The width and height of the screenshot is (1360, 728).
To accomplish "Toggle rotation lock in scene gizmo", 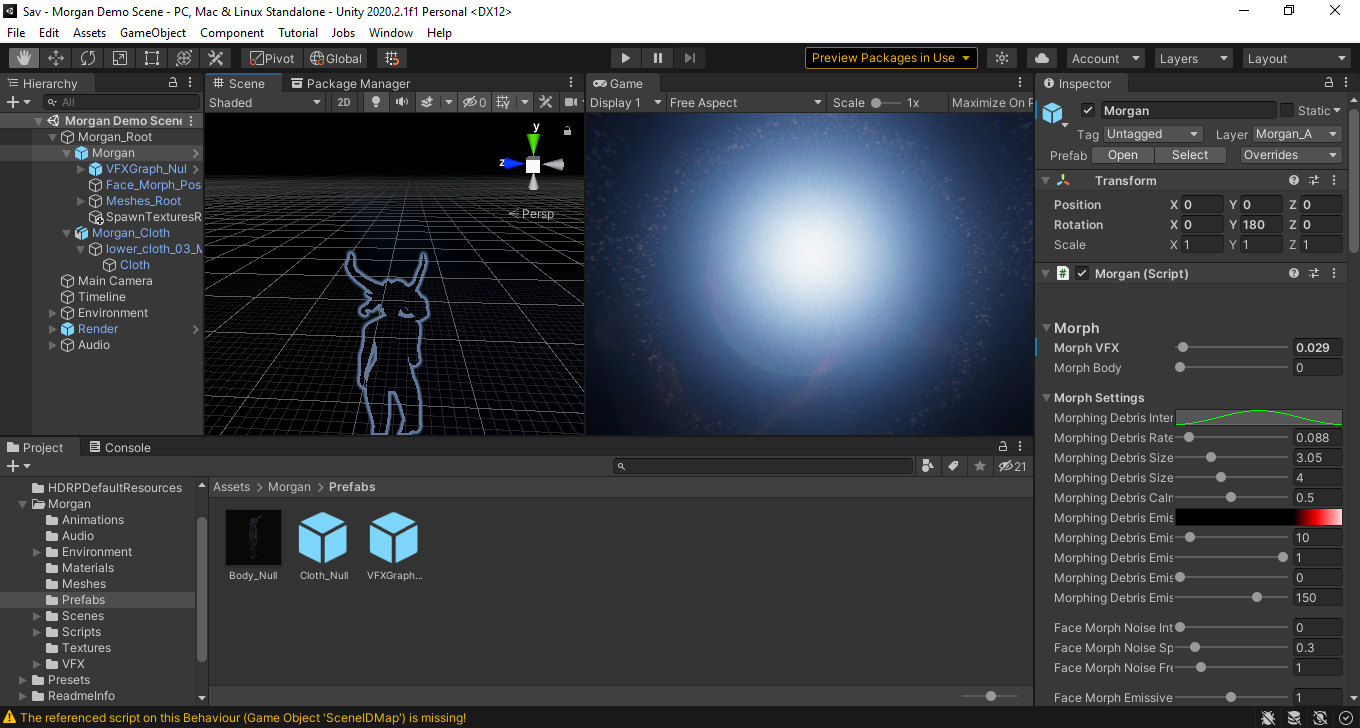I will pos(568,131).
